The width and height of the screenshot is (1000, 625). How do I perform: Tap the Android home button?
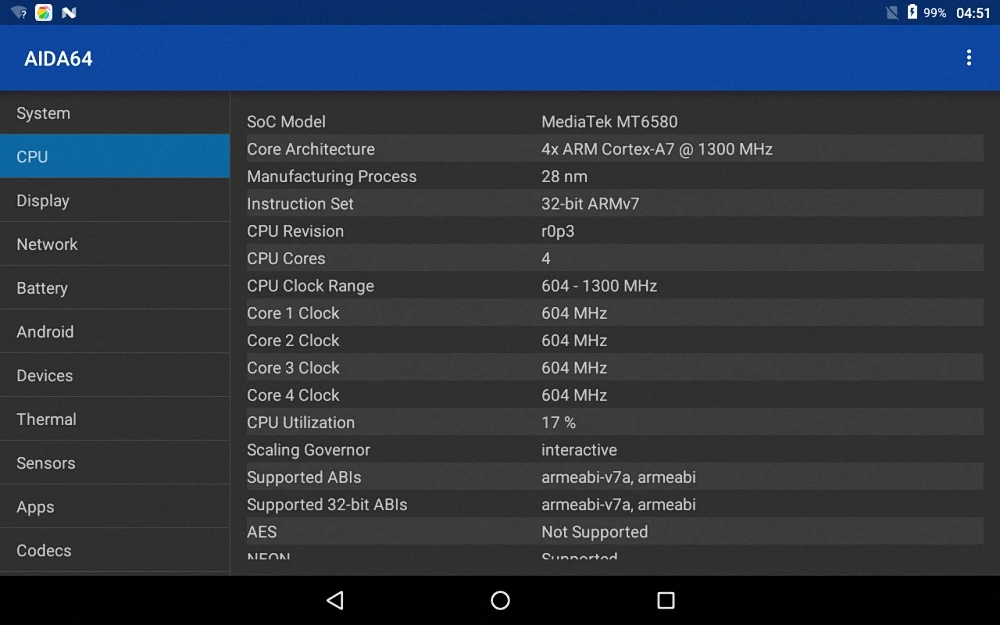(x=500, y=600)
